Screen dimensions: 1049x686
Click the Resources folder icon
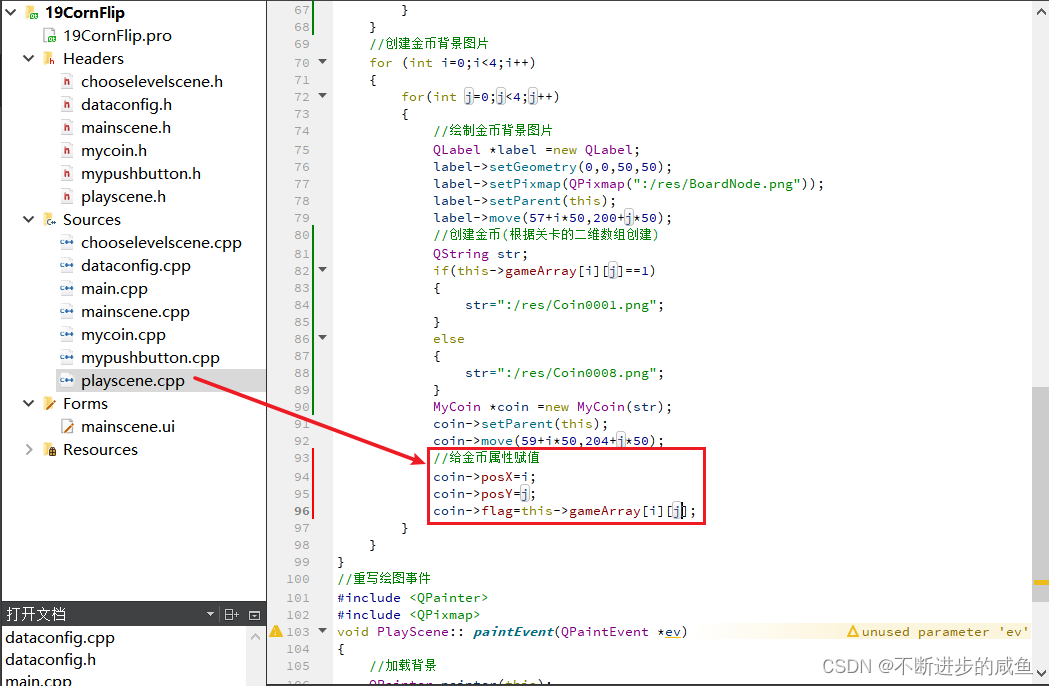50,450
